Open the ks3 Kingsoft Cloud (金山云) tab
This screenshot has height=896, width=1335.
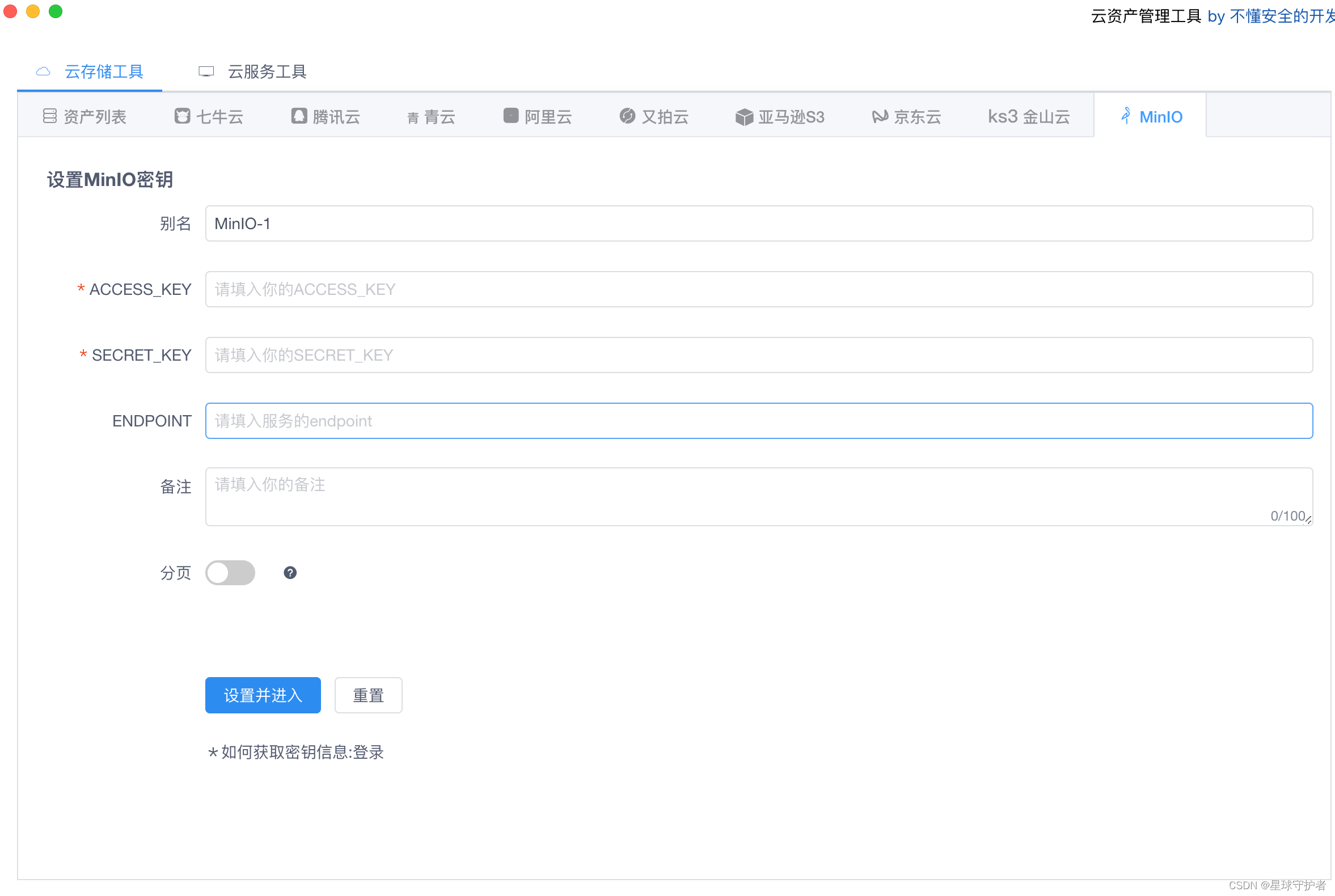pyautogui.click(x=1028, y=117)
